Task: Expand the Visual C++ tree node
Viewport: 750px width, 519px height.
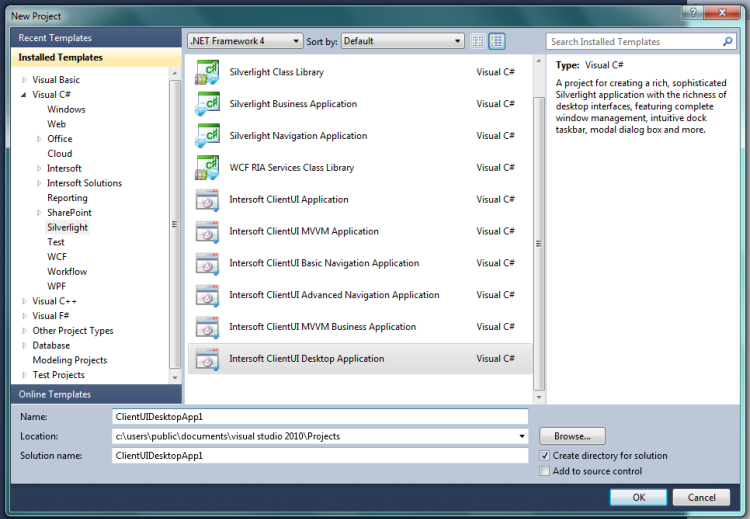Action: tap(24, 301)
